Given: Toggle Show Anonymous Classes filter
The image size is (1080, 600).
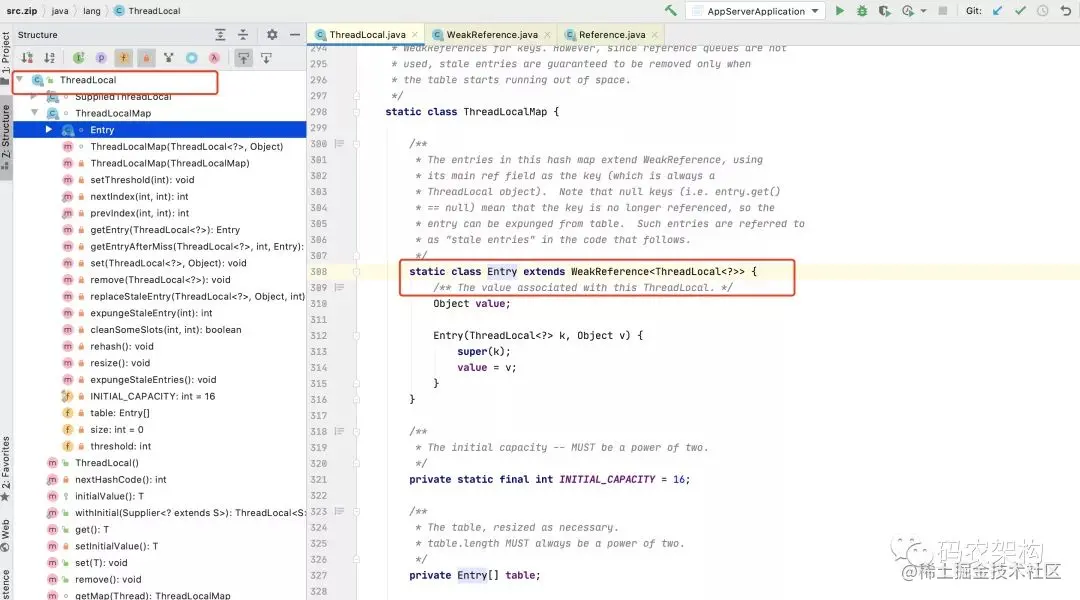Looking at the screenshot, I should click(191, 58).
